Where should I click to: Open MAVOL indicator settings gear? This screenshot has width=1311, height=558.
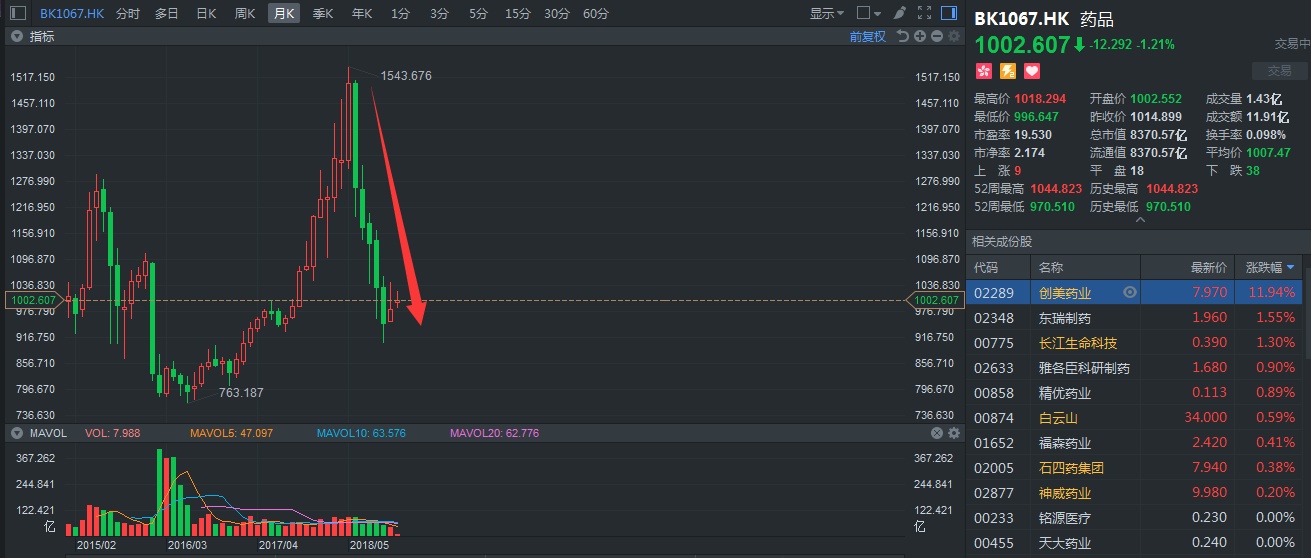tap(953, 433)
